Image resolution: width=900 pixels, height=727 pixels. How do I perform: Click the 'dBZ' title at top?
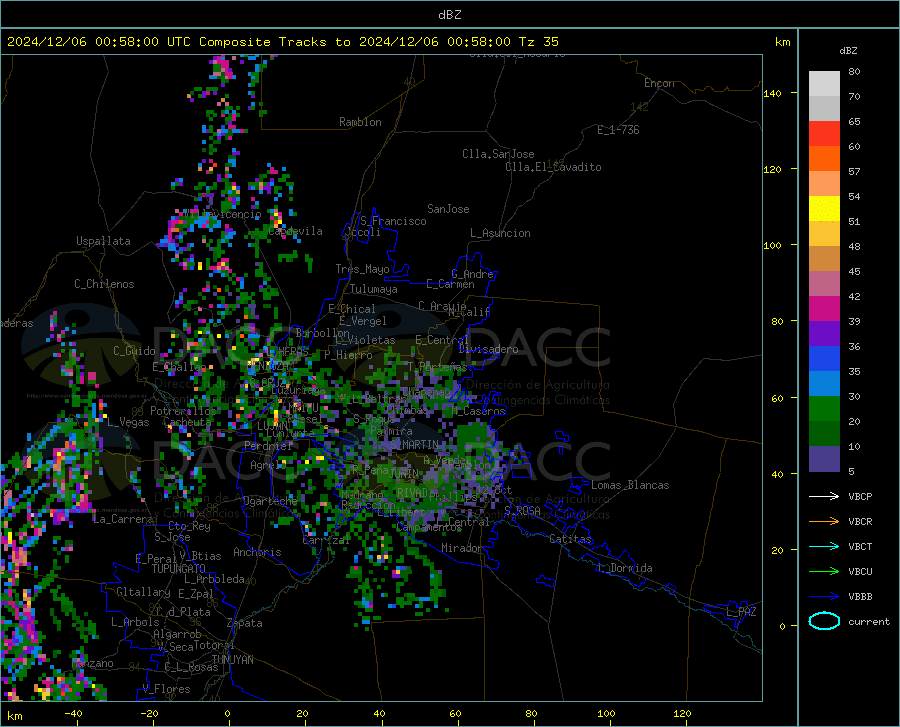[x=449, y=15]
